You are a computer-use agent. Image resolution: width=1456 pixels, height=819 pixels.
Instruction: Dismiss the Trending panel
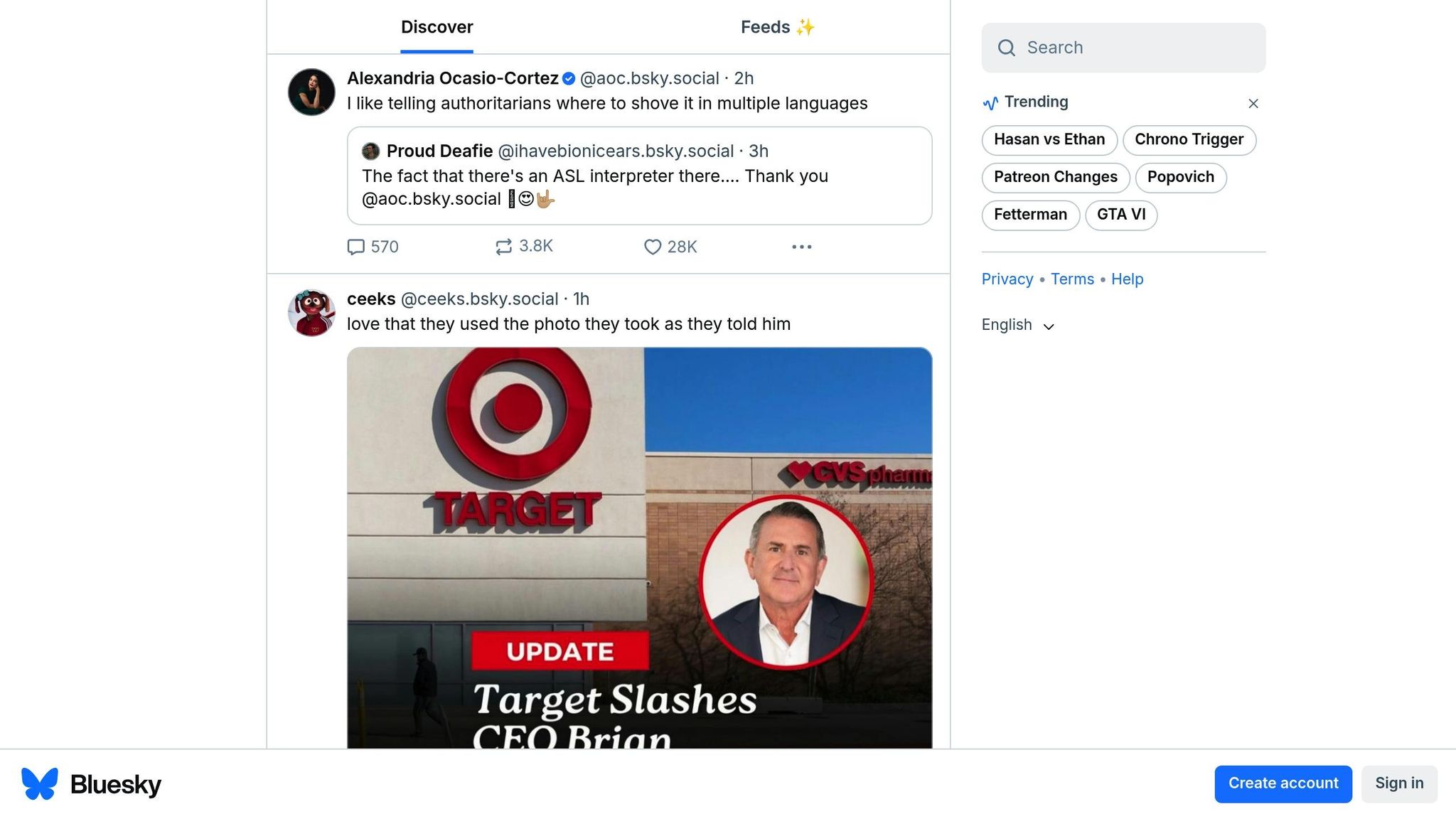tap(1253, 104)
